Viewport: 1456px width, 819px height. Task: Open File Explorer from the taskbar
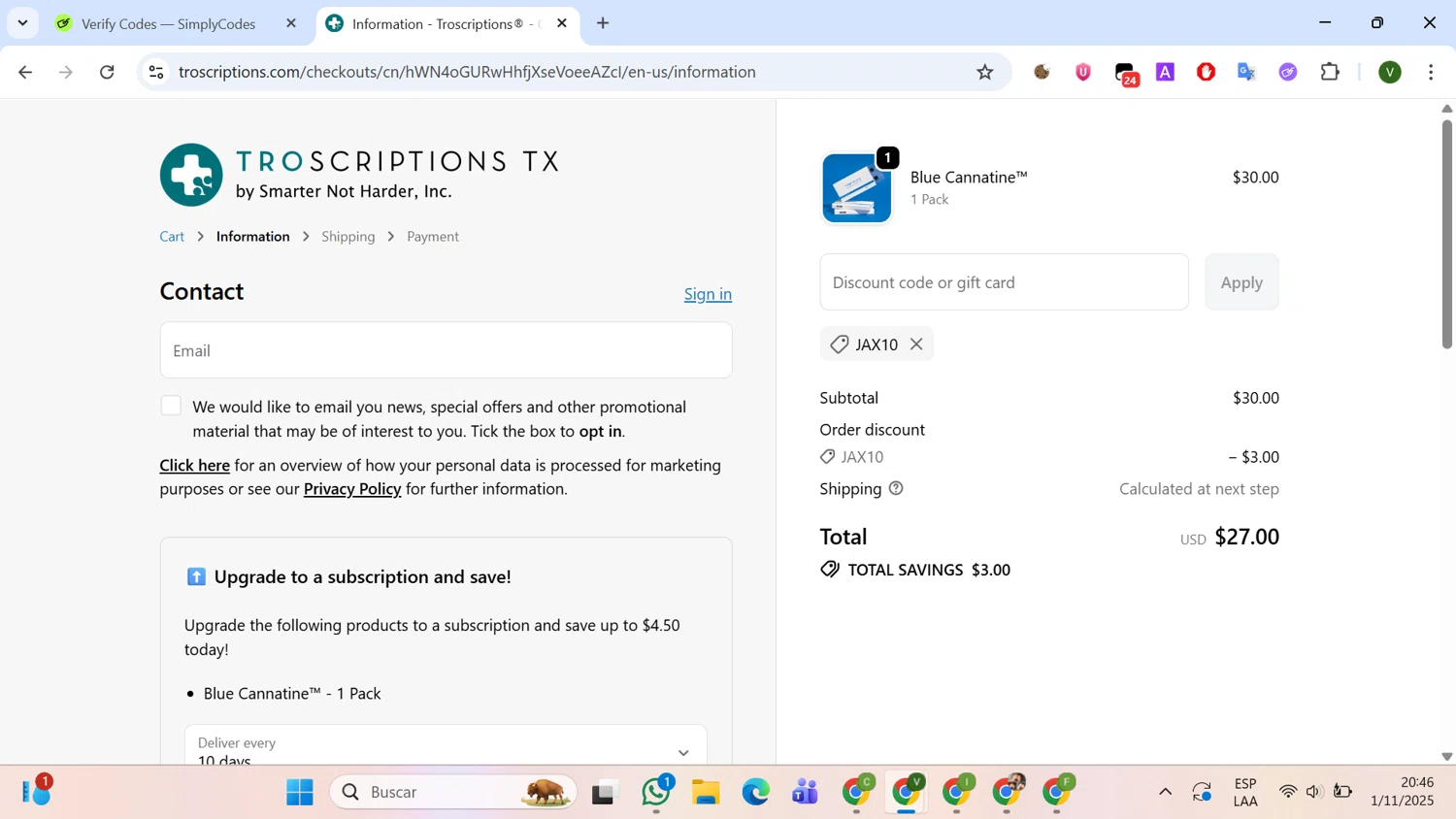click(x=706, y=792)
